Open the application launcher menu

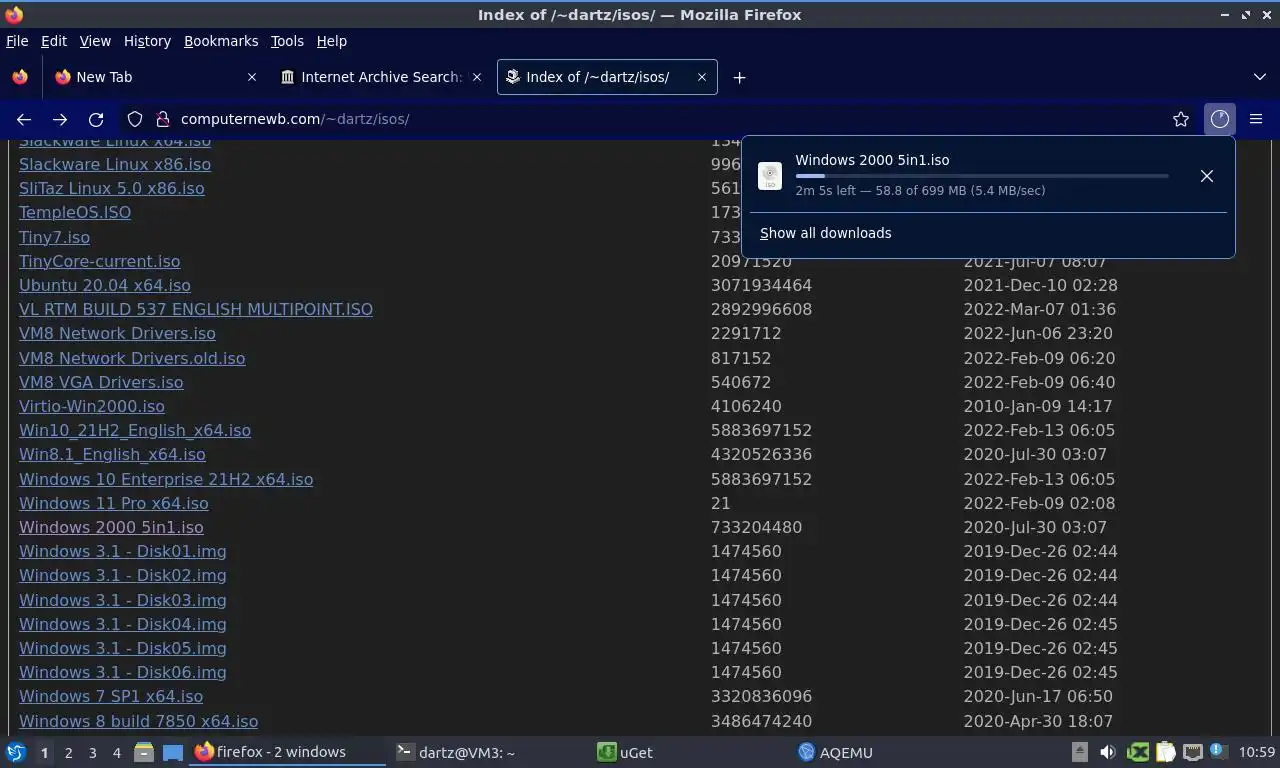pyautogui.click(x=16, y=752)
